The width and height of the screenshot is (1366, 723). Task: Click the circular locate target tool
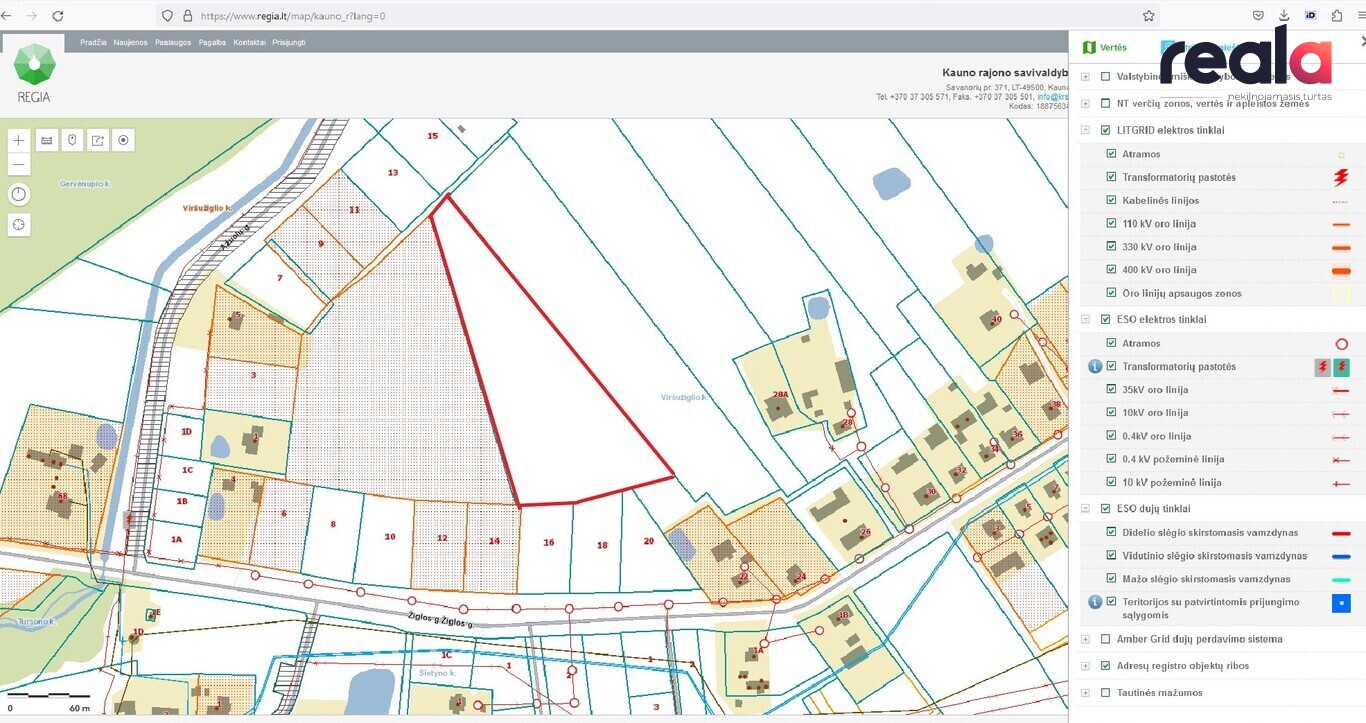tap(124, 141)
